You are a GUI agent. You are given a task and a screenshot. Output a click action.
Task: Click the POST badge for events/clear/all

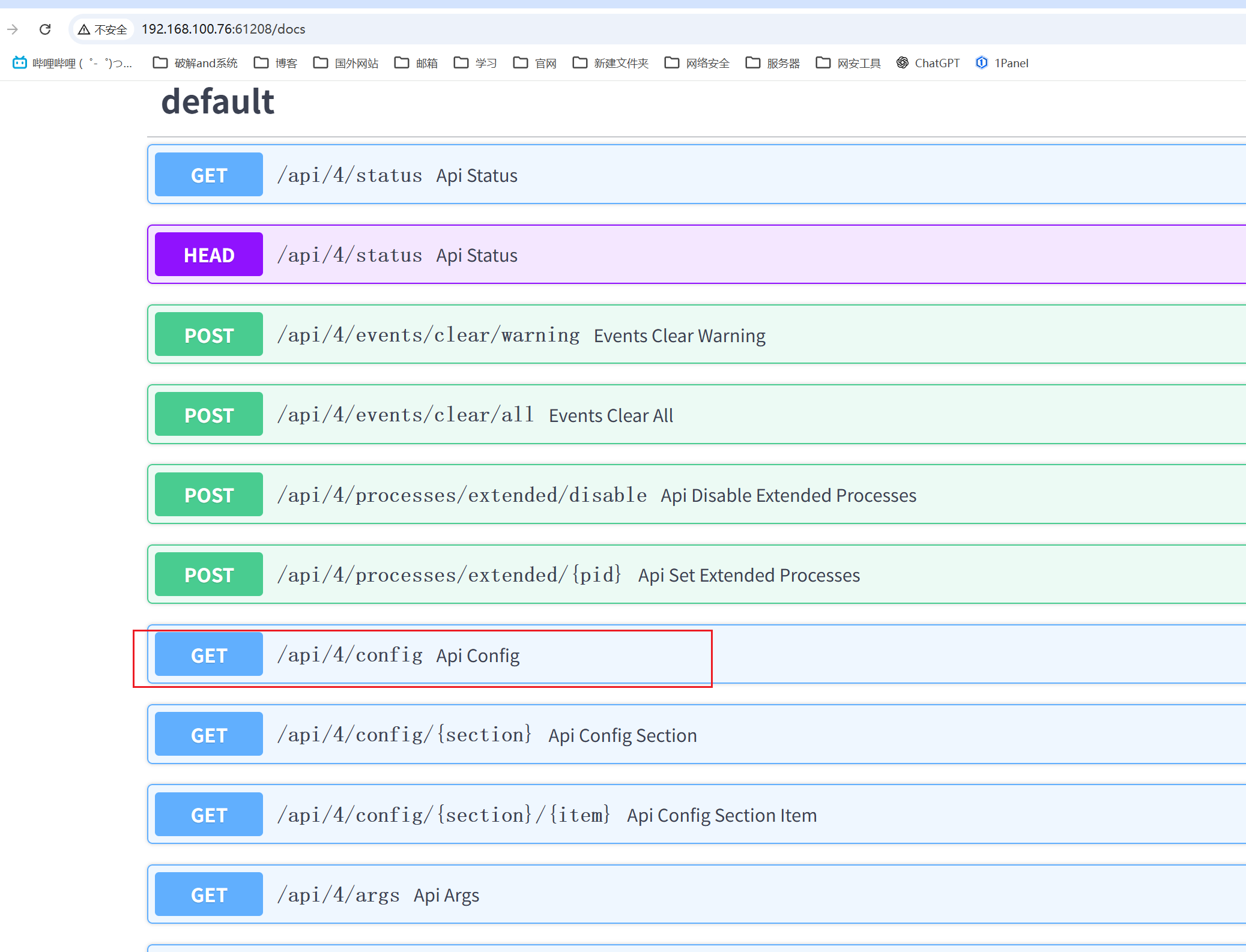tap(209, 415)
